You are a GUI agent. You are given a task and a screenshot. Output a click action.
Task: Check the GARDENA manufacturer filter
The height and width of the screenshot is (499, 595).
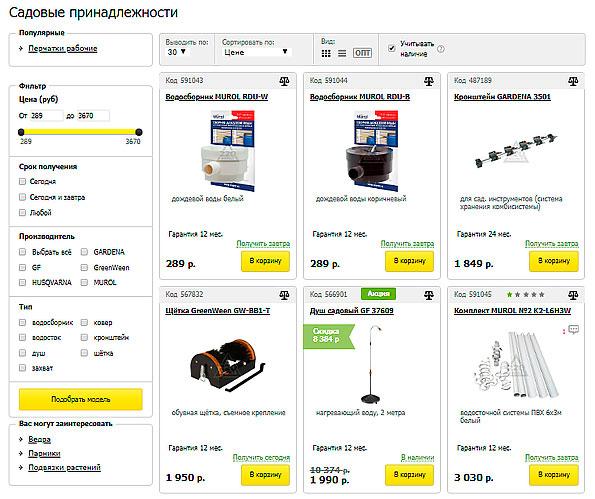pos(84,252)
